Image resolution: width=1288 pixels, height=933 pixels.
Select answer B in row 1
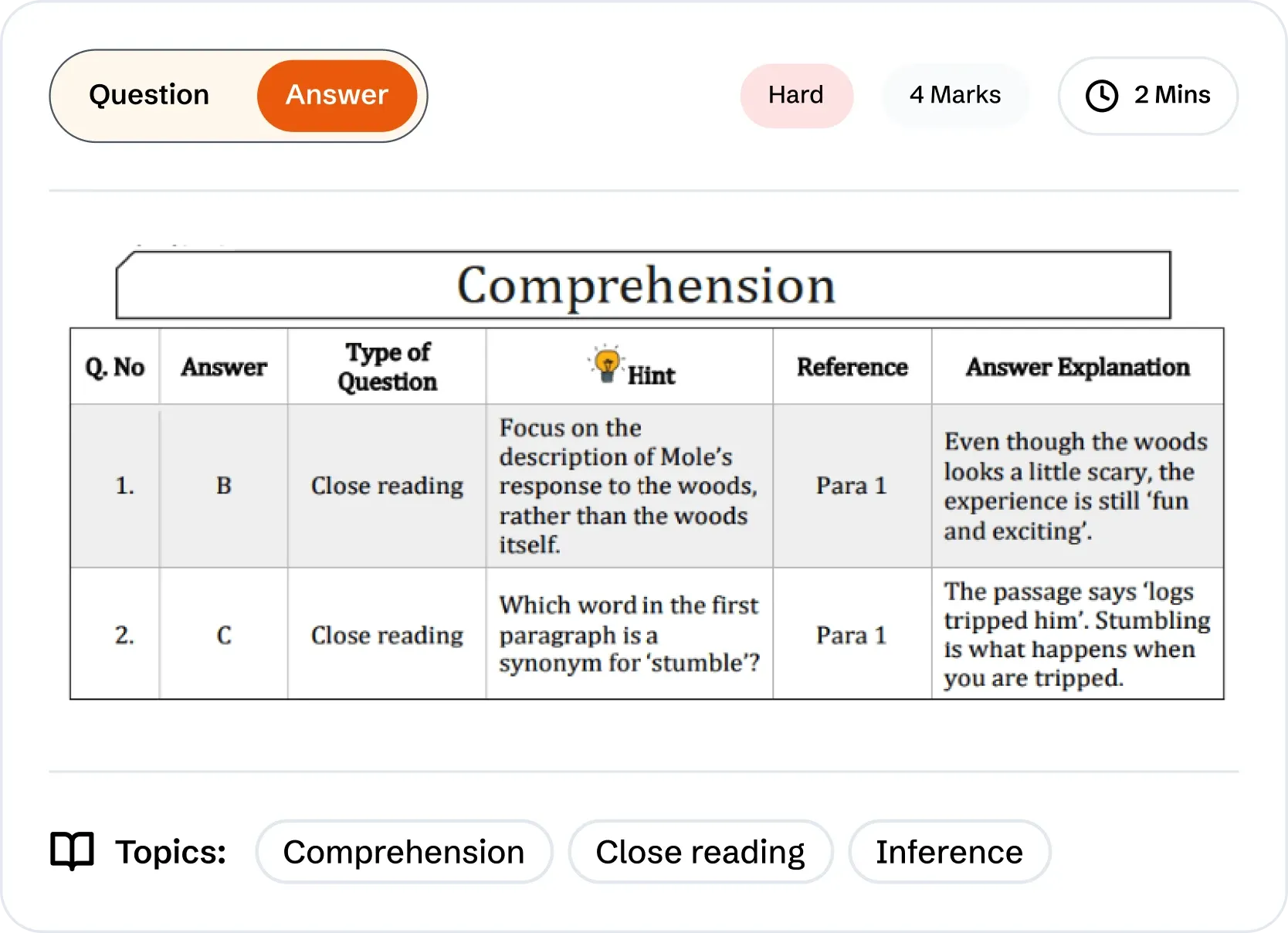(x=224, y=486)
